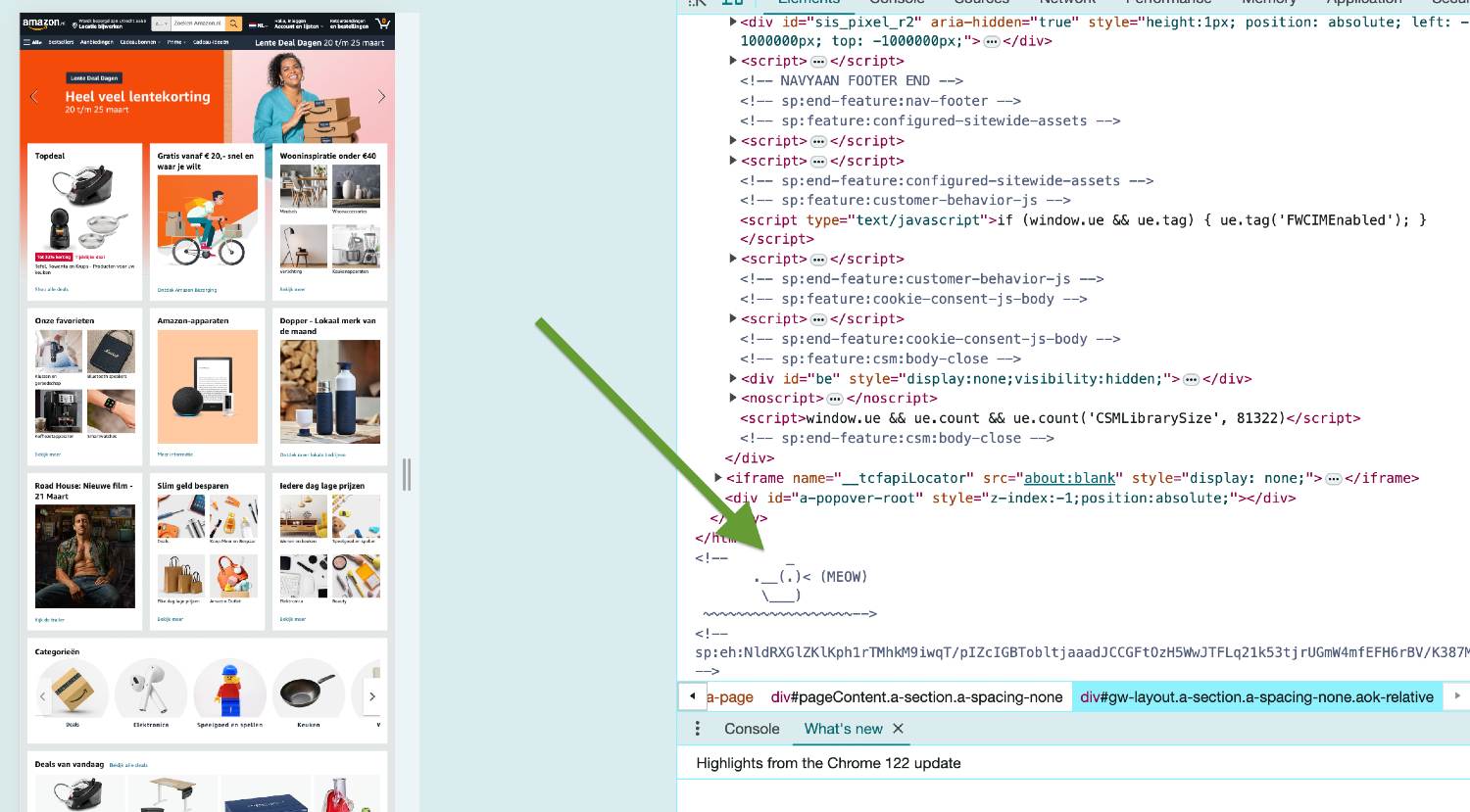Open Aanbiedingen in Amazon nav
This screenshot has width=1470, height=812.
click(x=97, y=43)
